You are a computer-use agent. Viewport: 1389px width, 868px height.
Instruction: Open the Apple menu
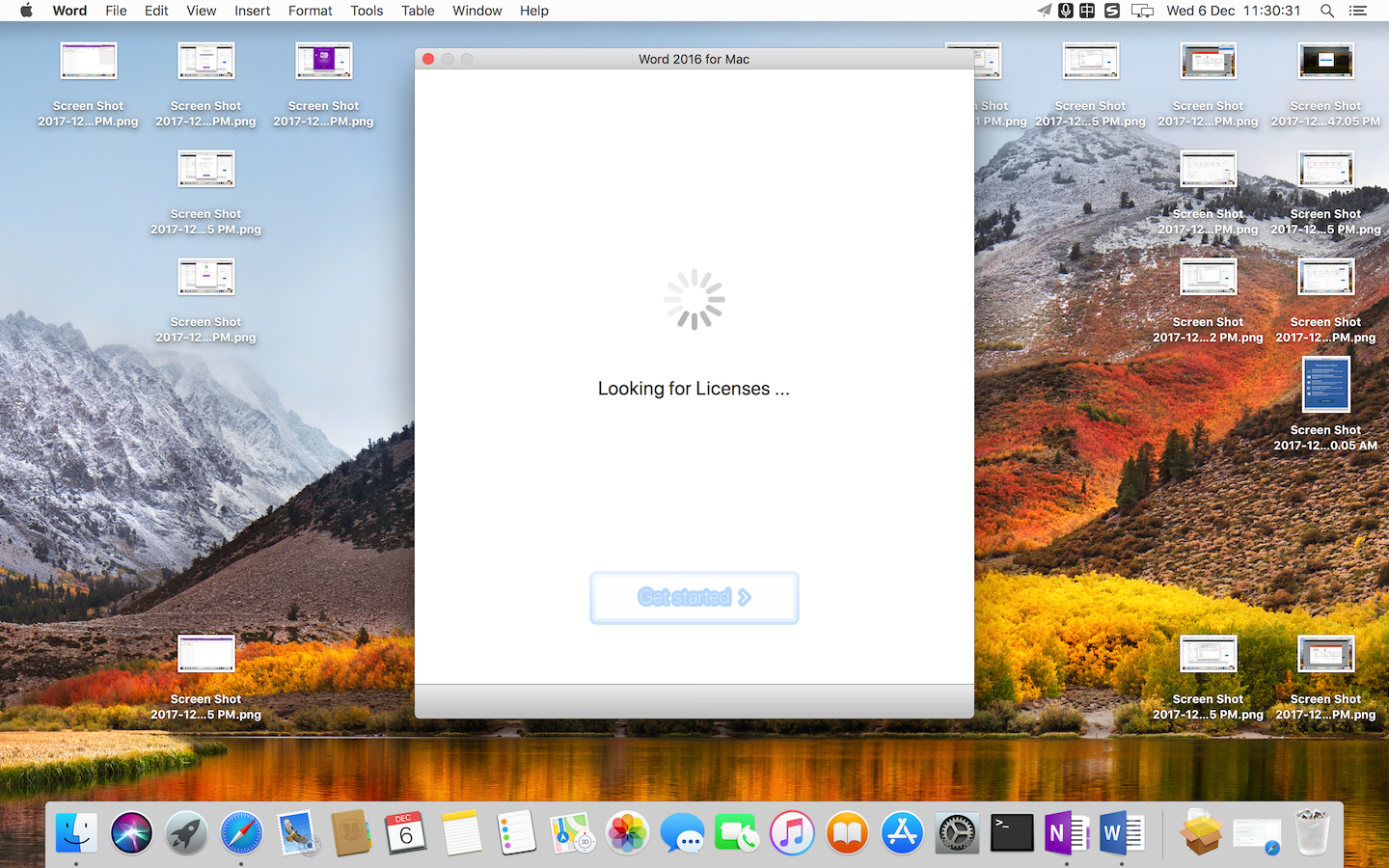coord(26,11)
